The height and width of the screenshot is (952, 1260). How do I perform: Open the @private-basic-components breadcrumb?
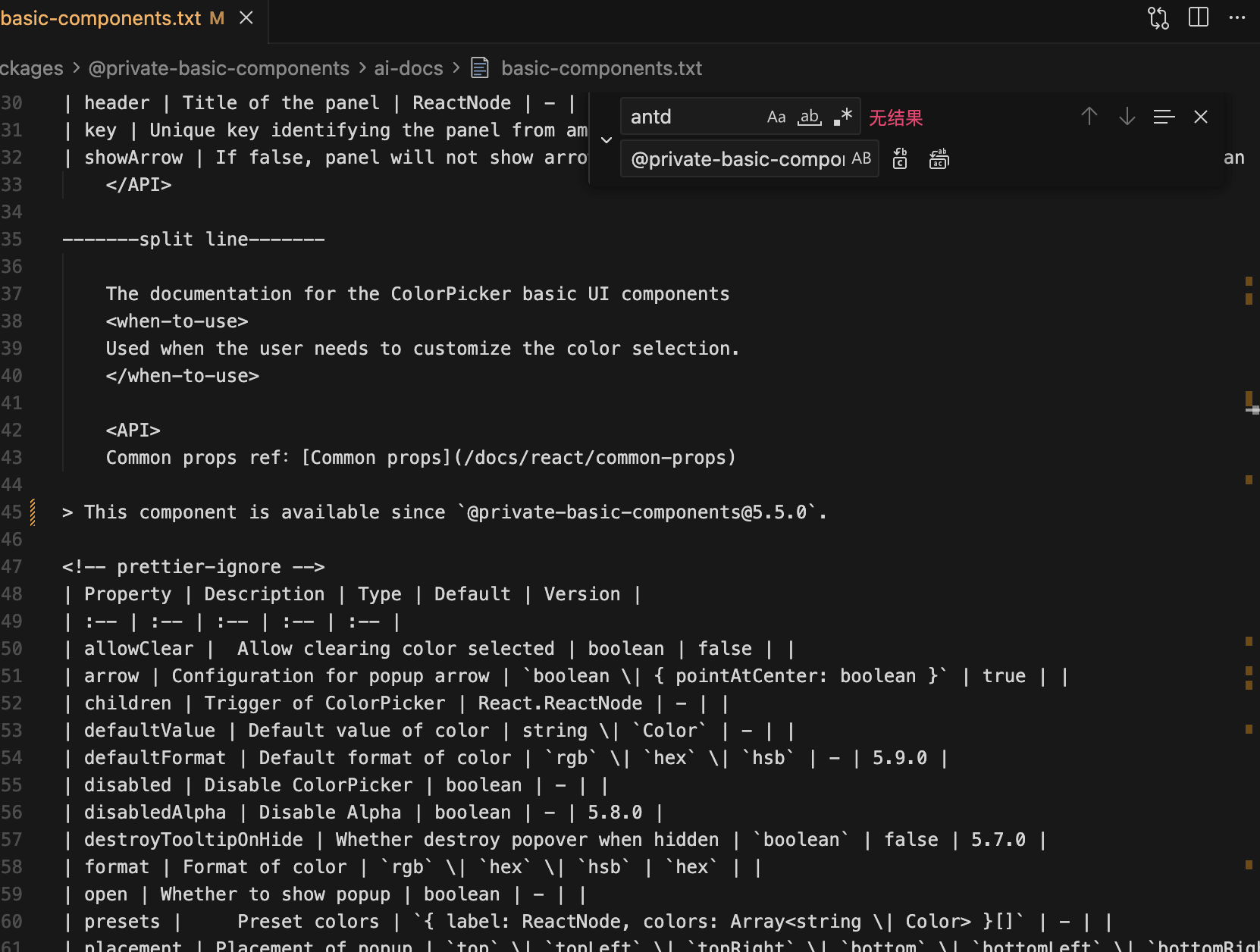[218, 68]
